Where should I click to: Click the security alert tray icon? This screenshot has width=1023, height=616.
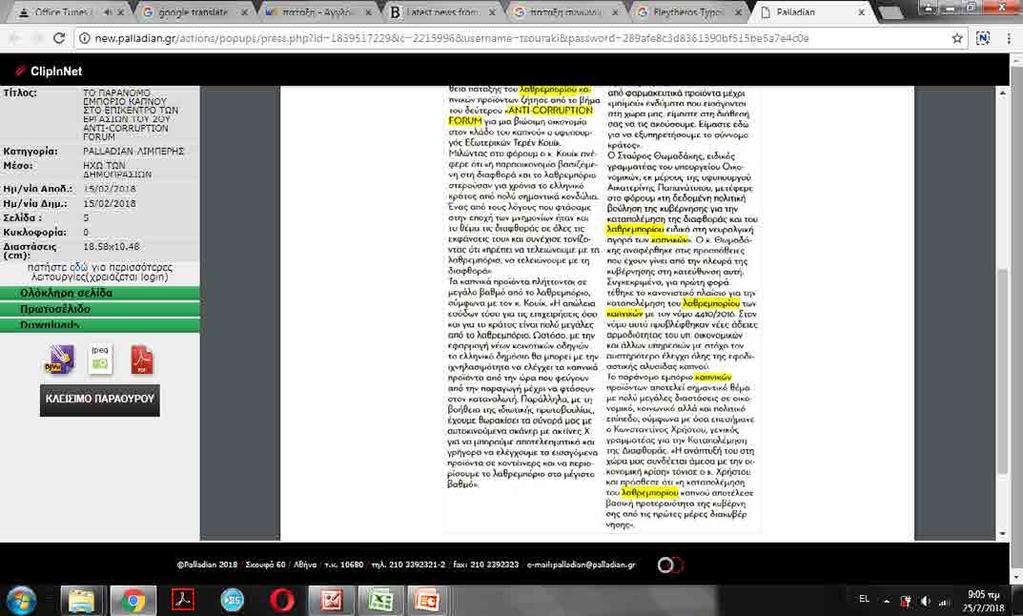(906, 601)
